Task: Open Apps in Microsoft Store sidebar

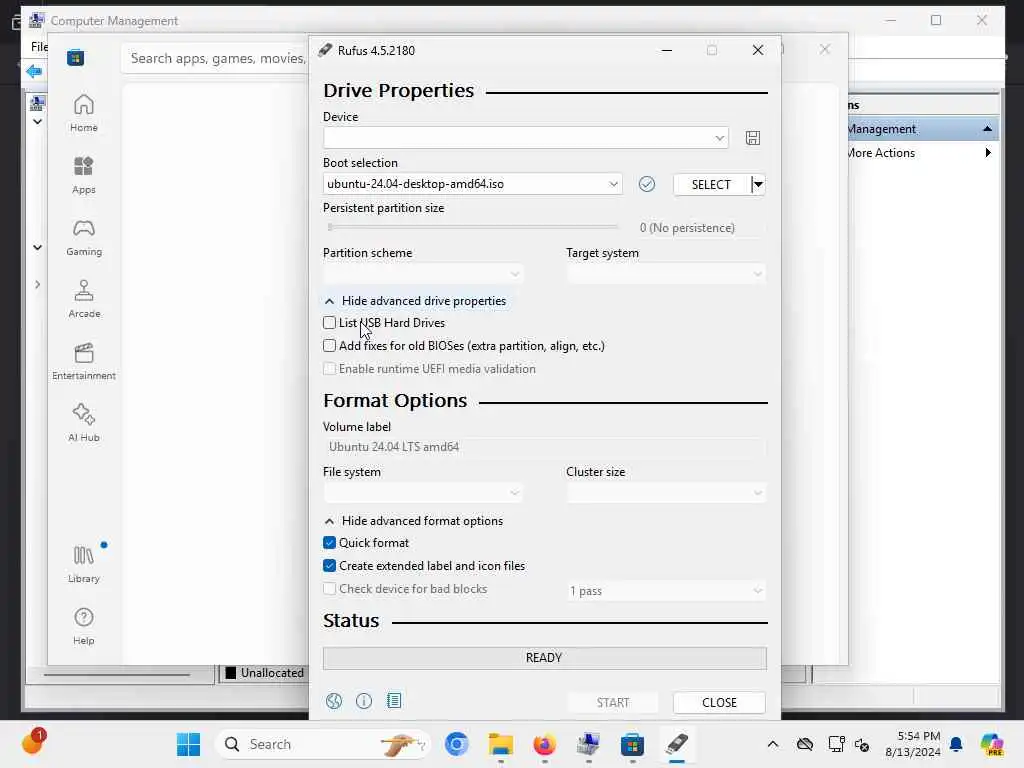Action: point(84,176)
